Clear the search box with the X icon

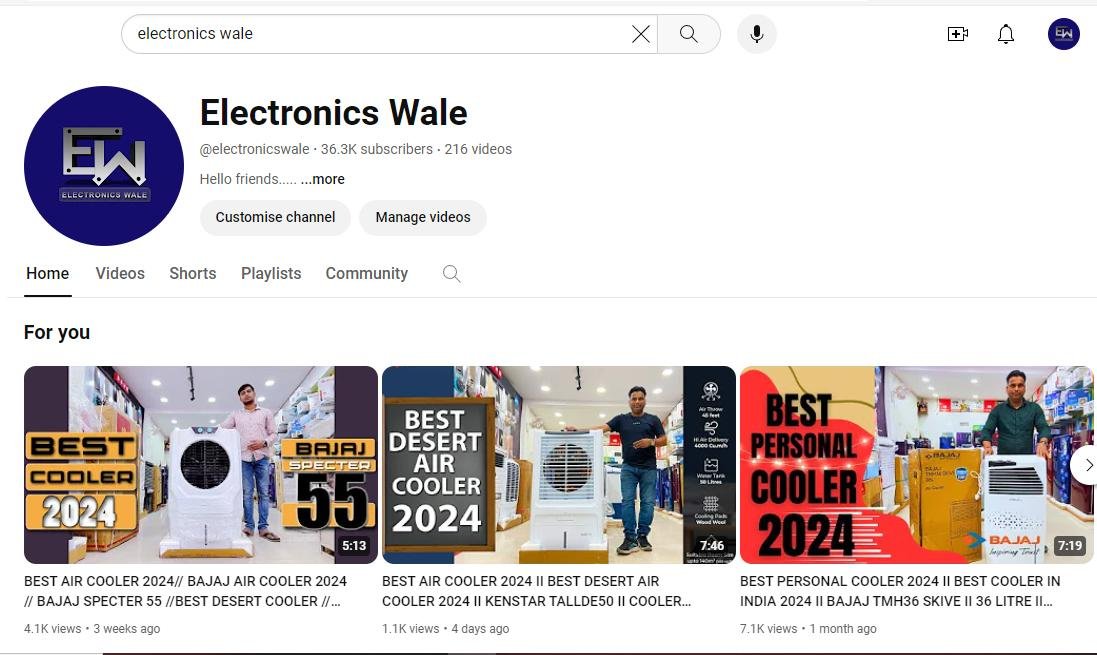pyautogui.click(x=641, y=34)
